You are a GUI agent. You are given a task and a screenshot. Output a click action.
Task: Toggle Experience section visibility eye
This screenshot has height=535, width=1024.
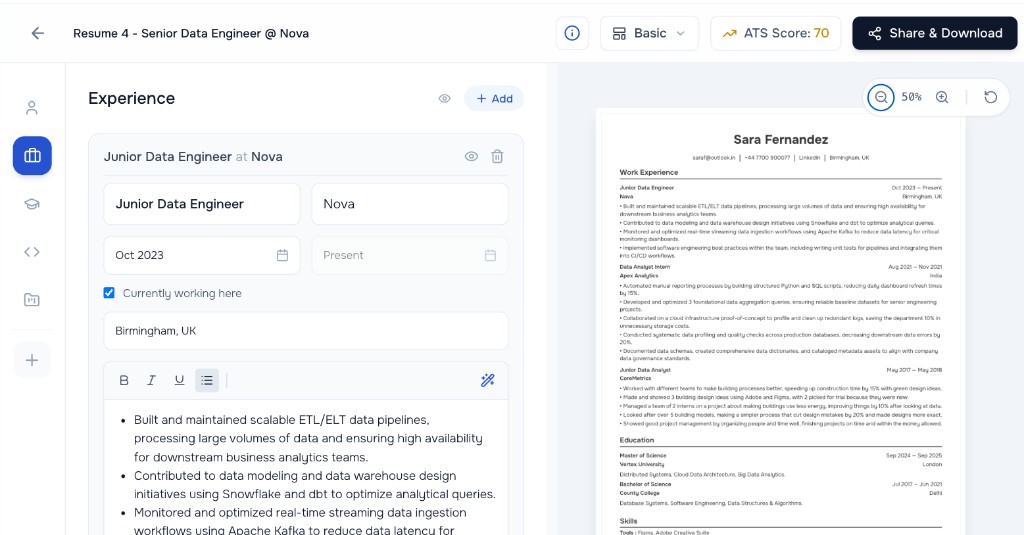point(445,99)
